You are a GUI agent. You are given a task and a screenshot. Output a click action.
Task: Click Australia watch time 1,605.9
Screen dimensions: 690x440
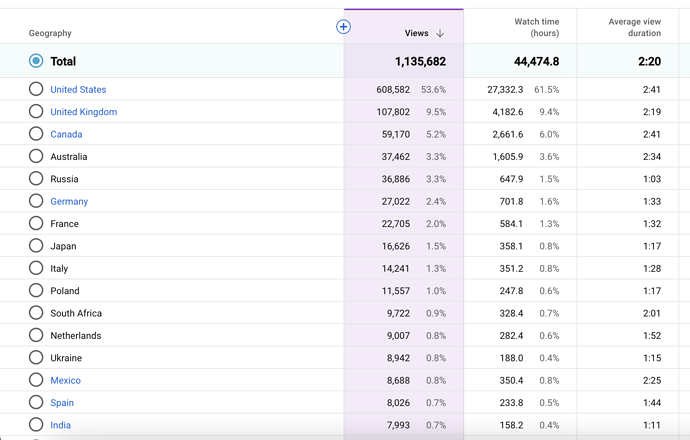(508, 157)
